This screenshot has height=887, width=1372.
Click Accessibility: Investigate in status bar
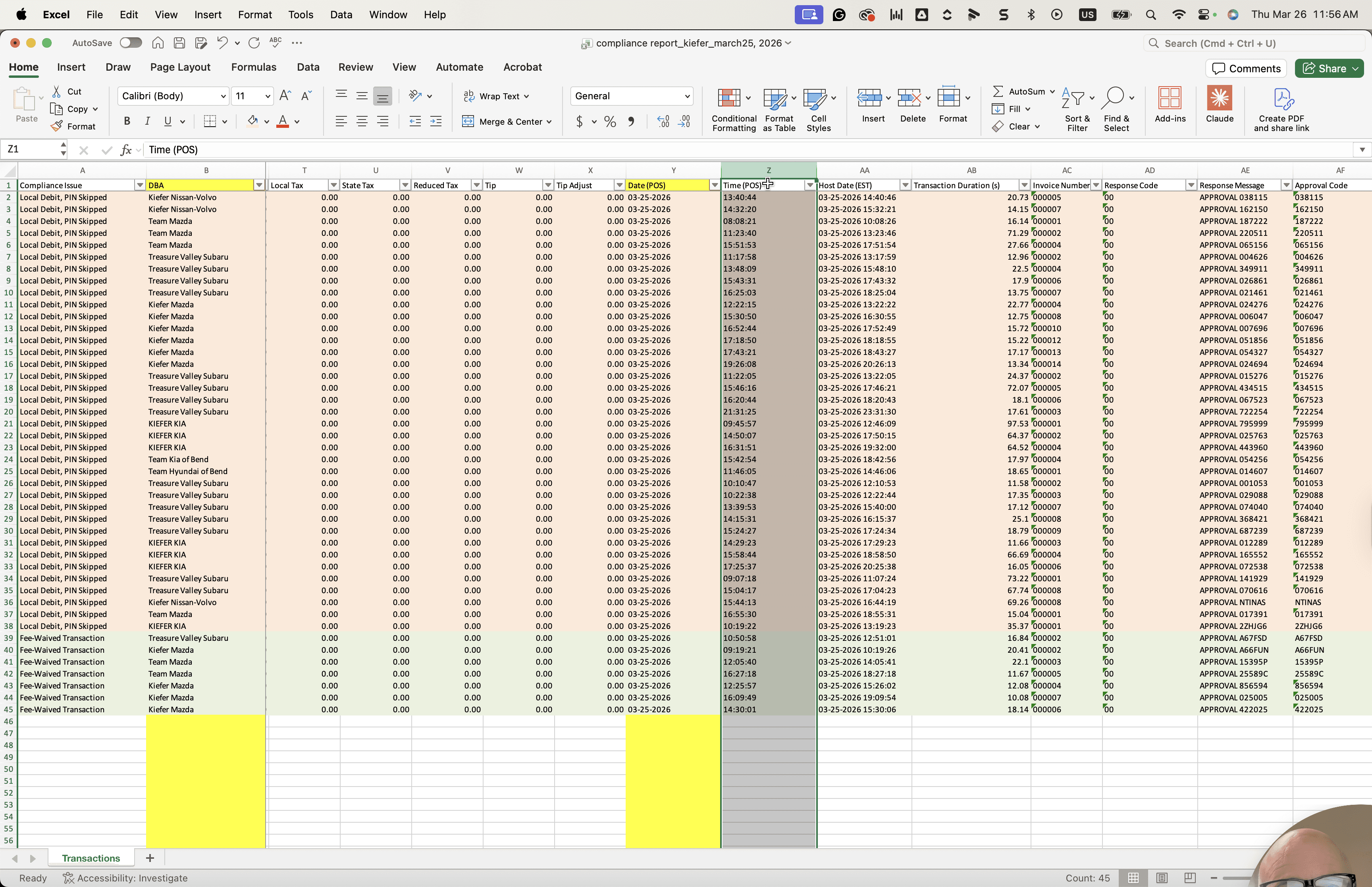pos(125,878)
